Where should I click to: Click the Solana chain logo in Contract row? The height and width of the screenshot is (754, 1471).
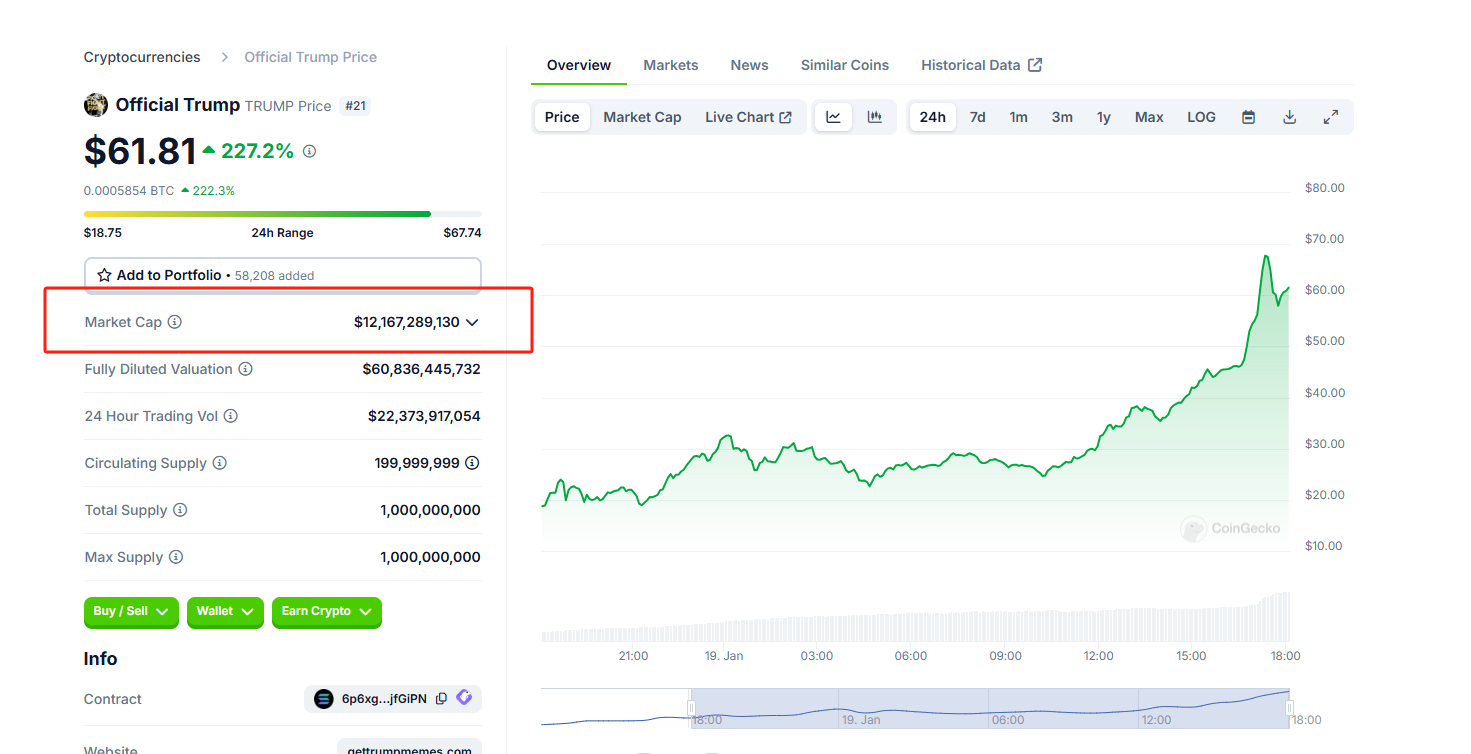click(x=323, y=699)
